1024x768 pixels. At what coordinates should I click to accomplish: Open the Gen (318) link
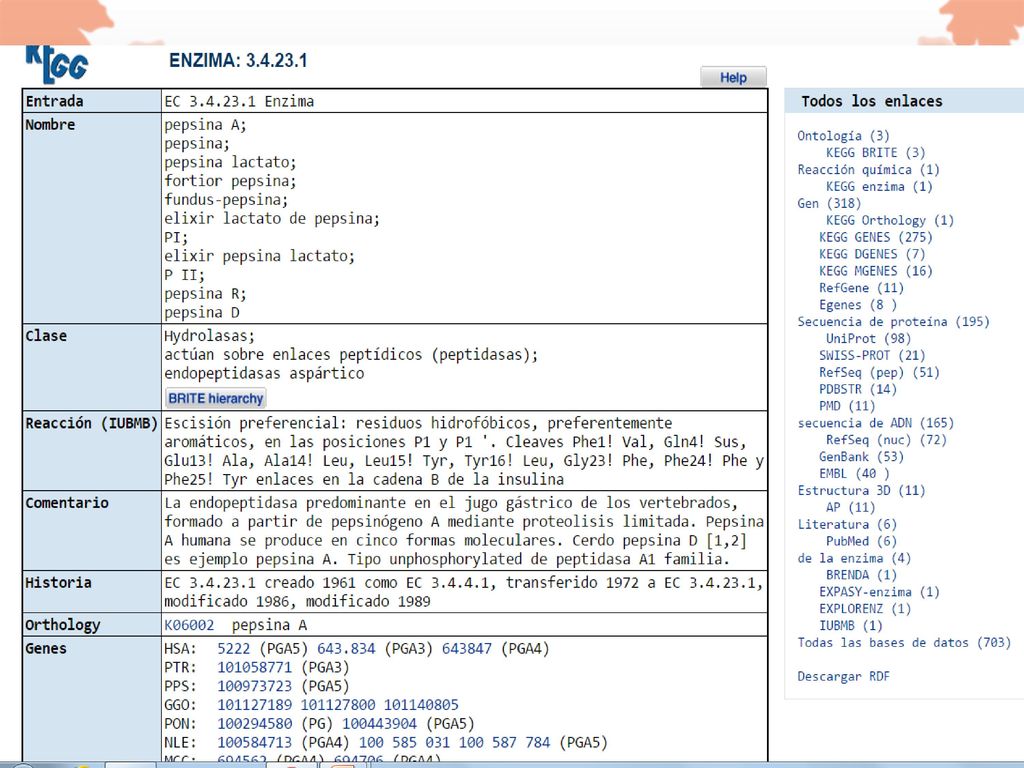coord(829,204)
